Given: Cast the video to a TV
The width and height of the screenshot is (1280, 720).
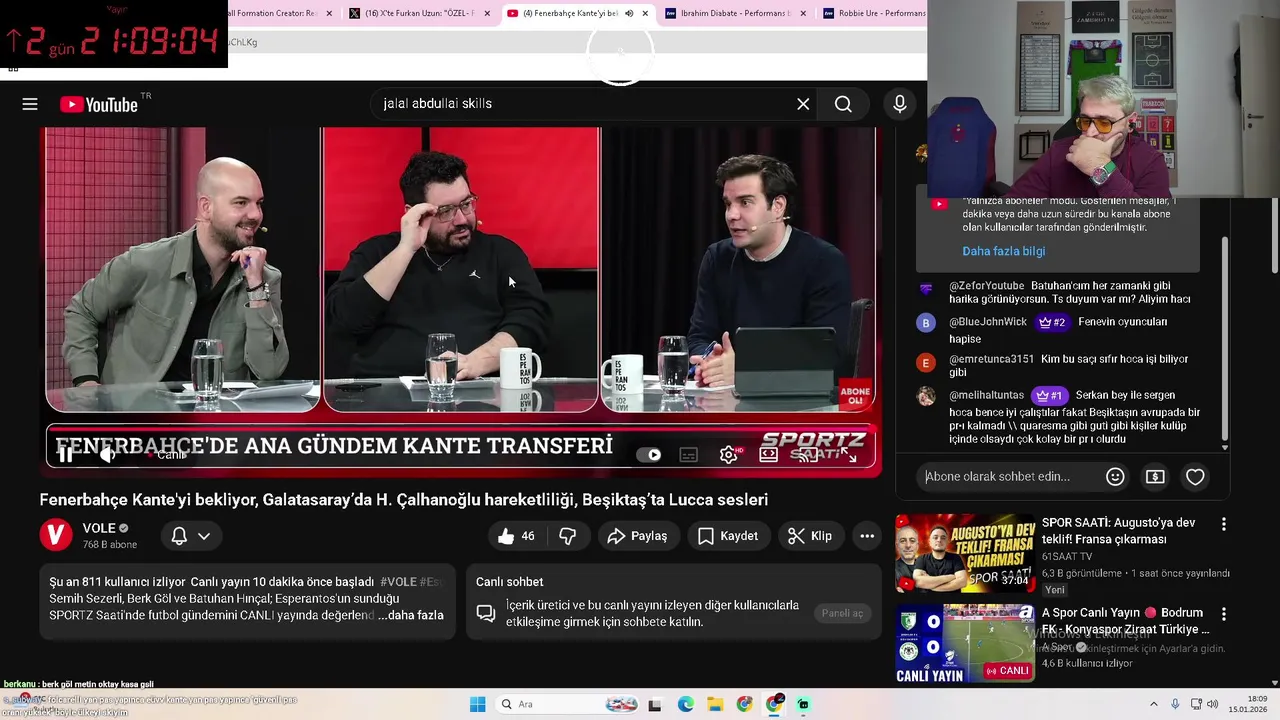Looking at the screenshot, I should click(x=808, y=454).
